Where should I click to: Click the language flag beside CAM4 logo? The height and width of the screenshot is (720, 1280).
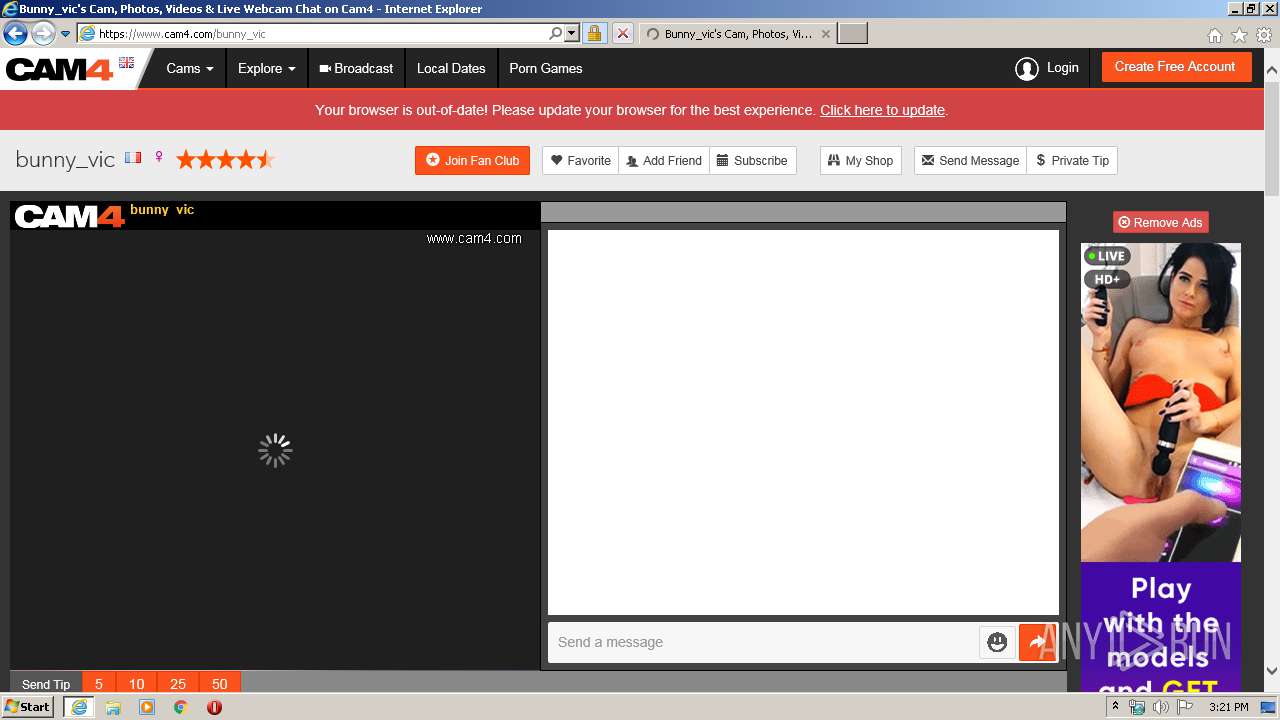coord(126,62)
